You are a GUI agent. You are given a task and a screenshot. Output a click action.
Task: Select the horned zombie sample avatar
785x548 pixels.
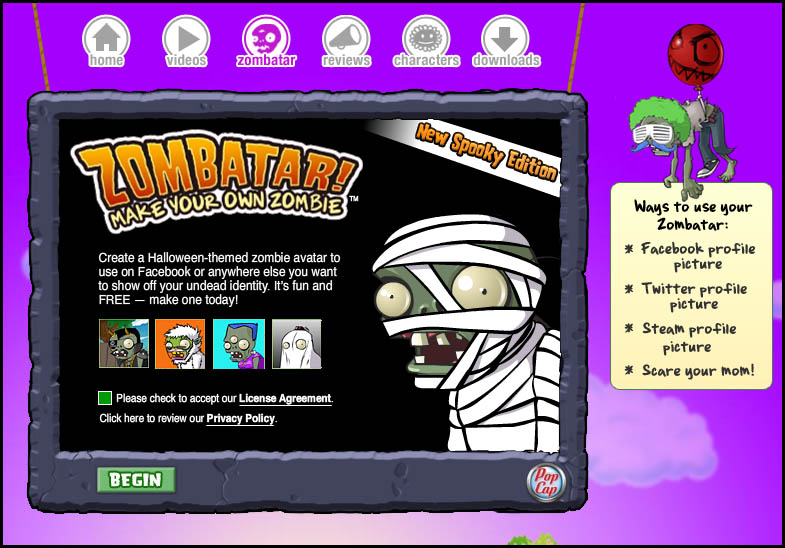click(124, 344)
